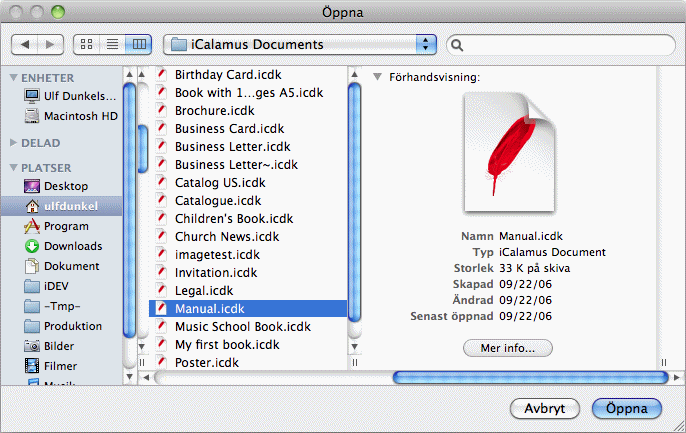Viewport: 686px width, 433px height.
Task: Click Program applications icon
Action: tap(32, 226)
